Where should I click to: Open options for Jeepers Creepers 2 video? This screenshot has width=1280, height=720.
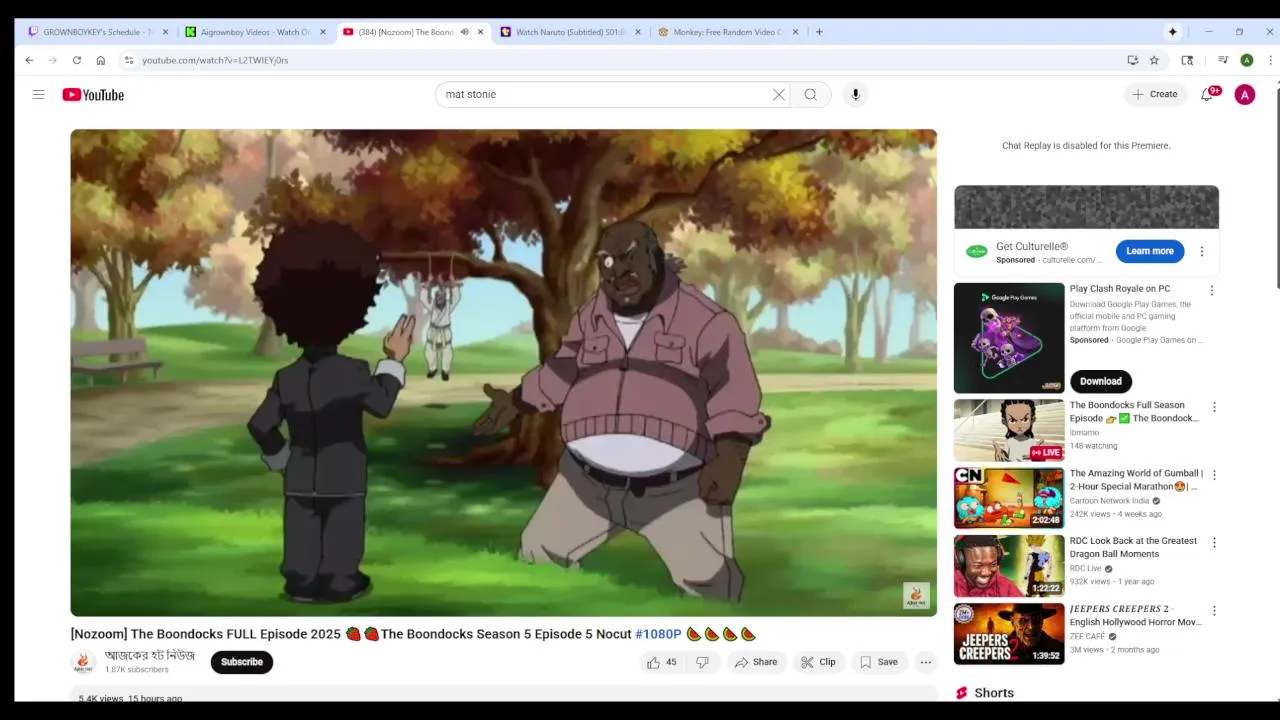1214,611
